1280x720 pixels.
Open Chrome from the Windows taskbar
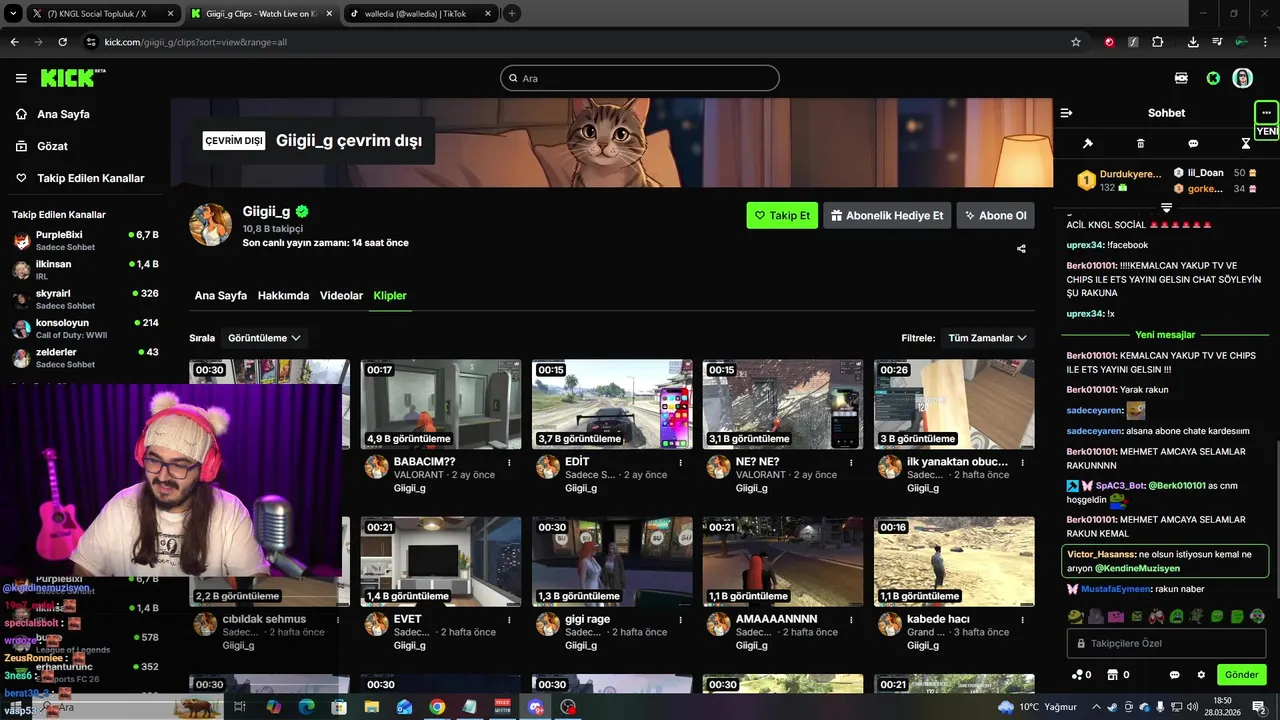[437, 707]
